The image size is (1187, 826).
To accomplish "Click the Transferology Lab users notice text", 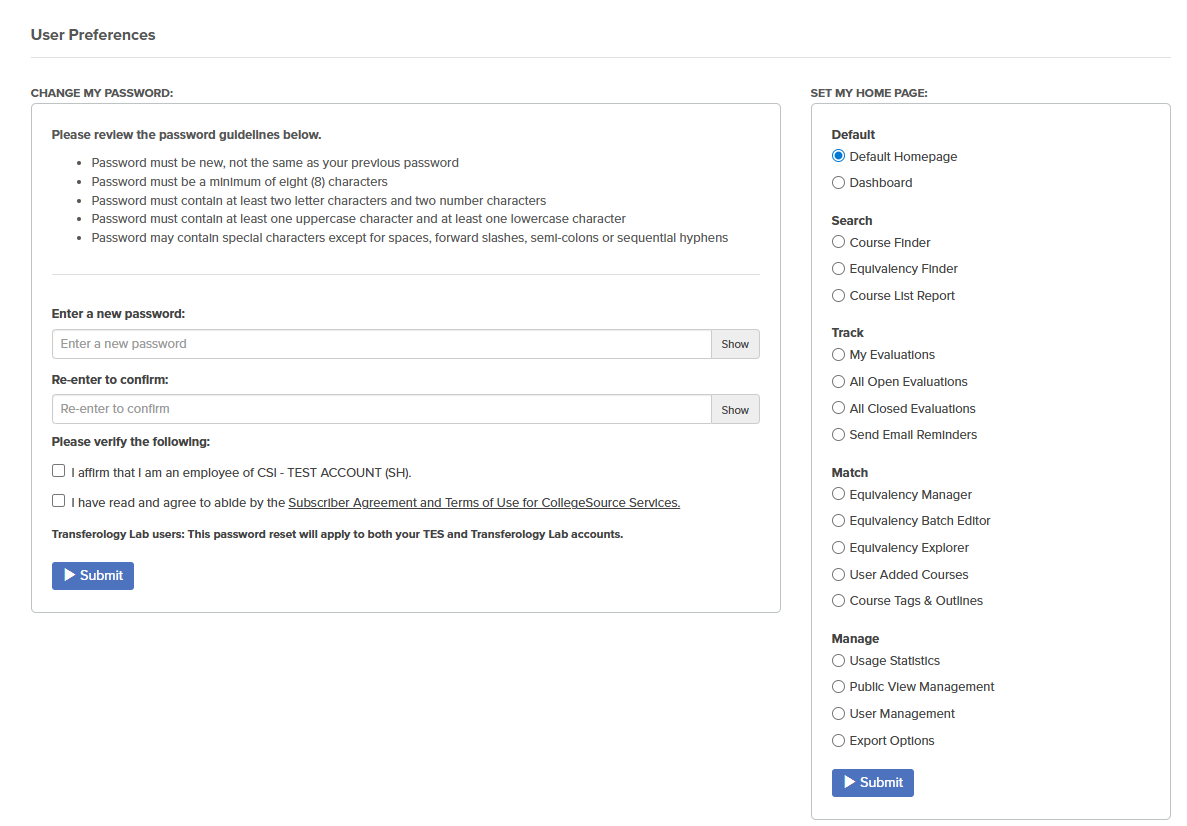I will 338,535.
